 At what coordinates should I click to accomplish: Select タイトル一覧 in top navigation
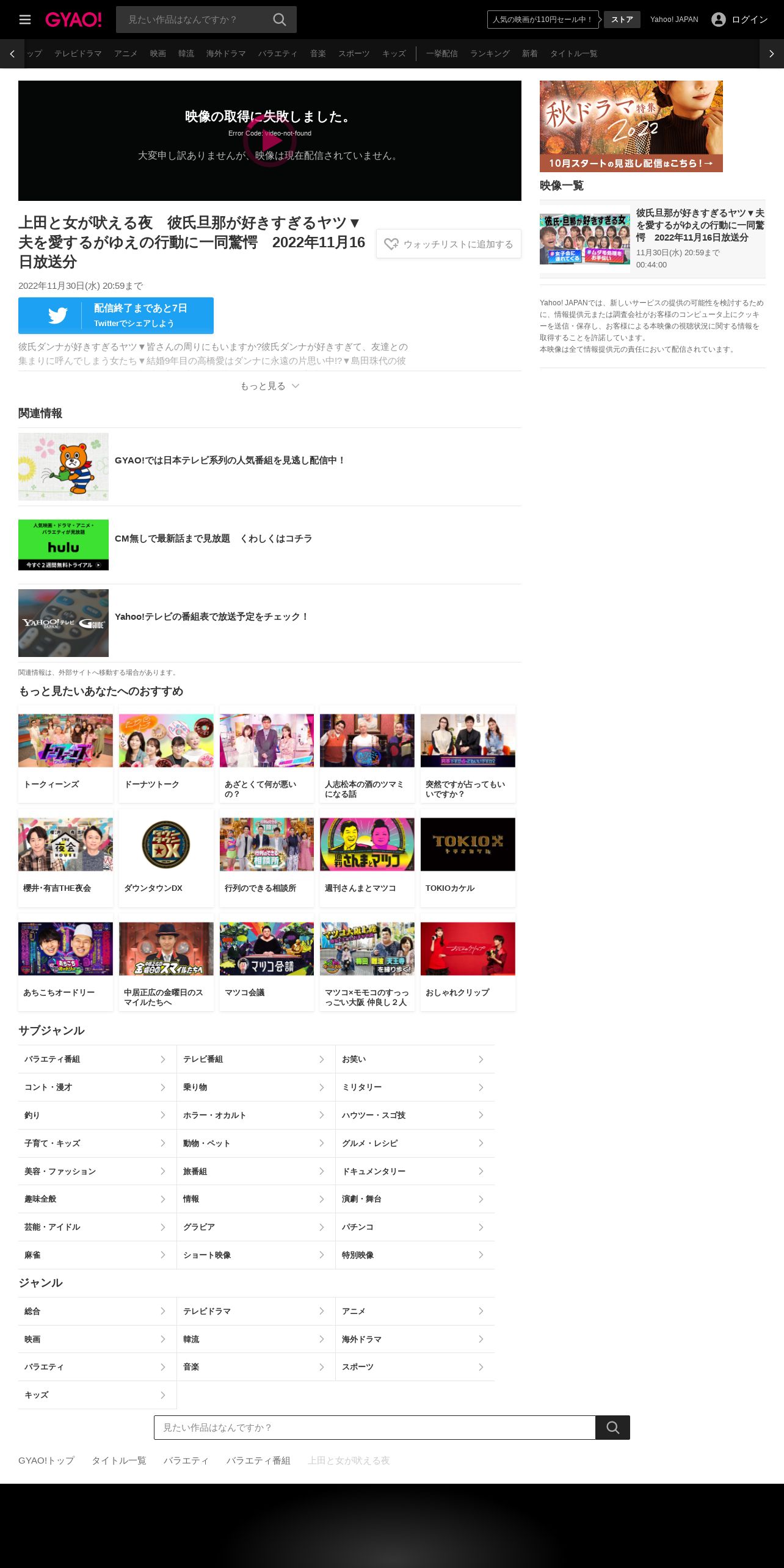[574, 54]
